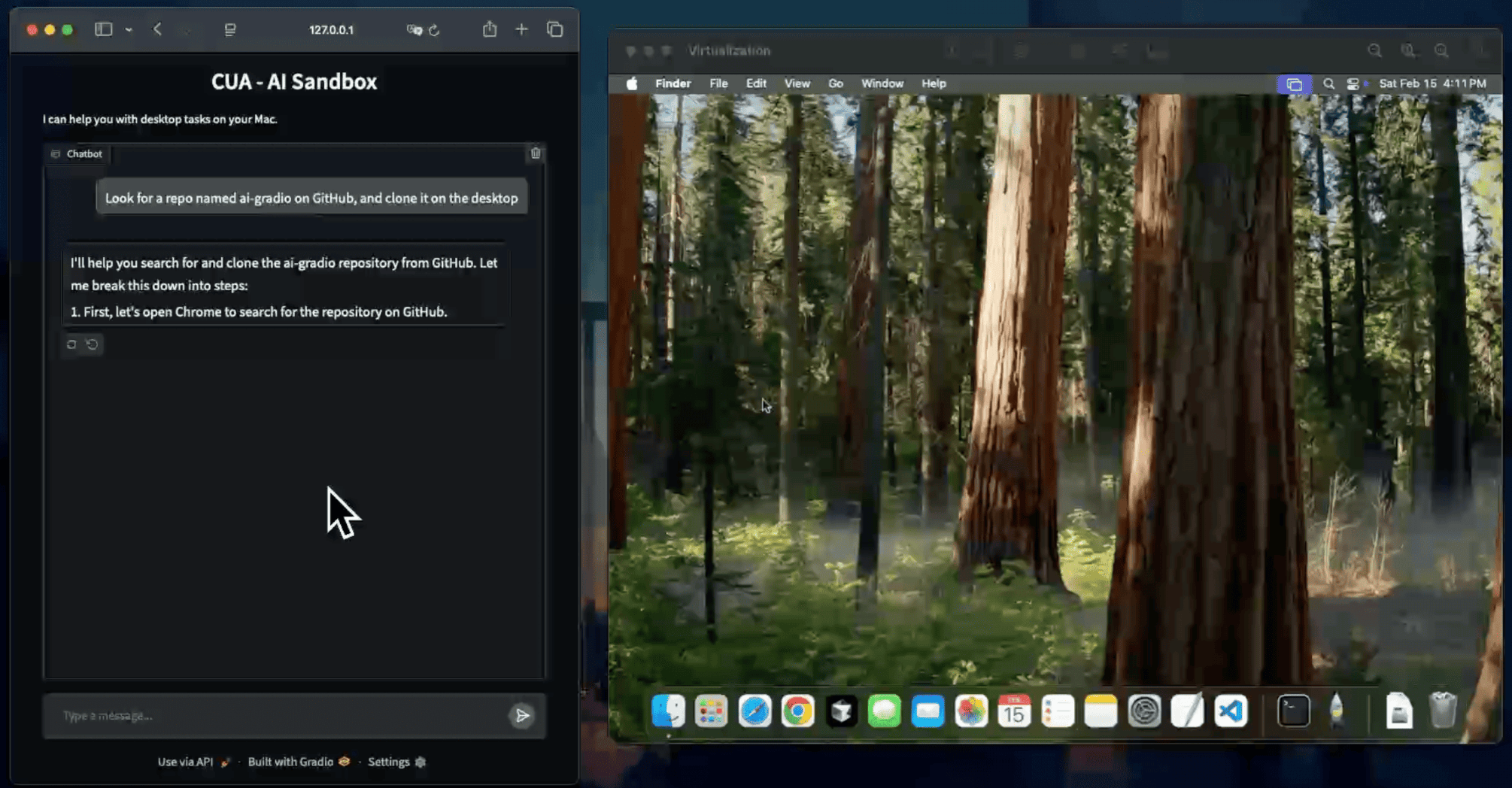Click the CUA - AI Sandbox heading

coord(294,81)
